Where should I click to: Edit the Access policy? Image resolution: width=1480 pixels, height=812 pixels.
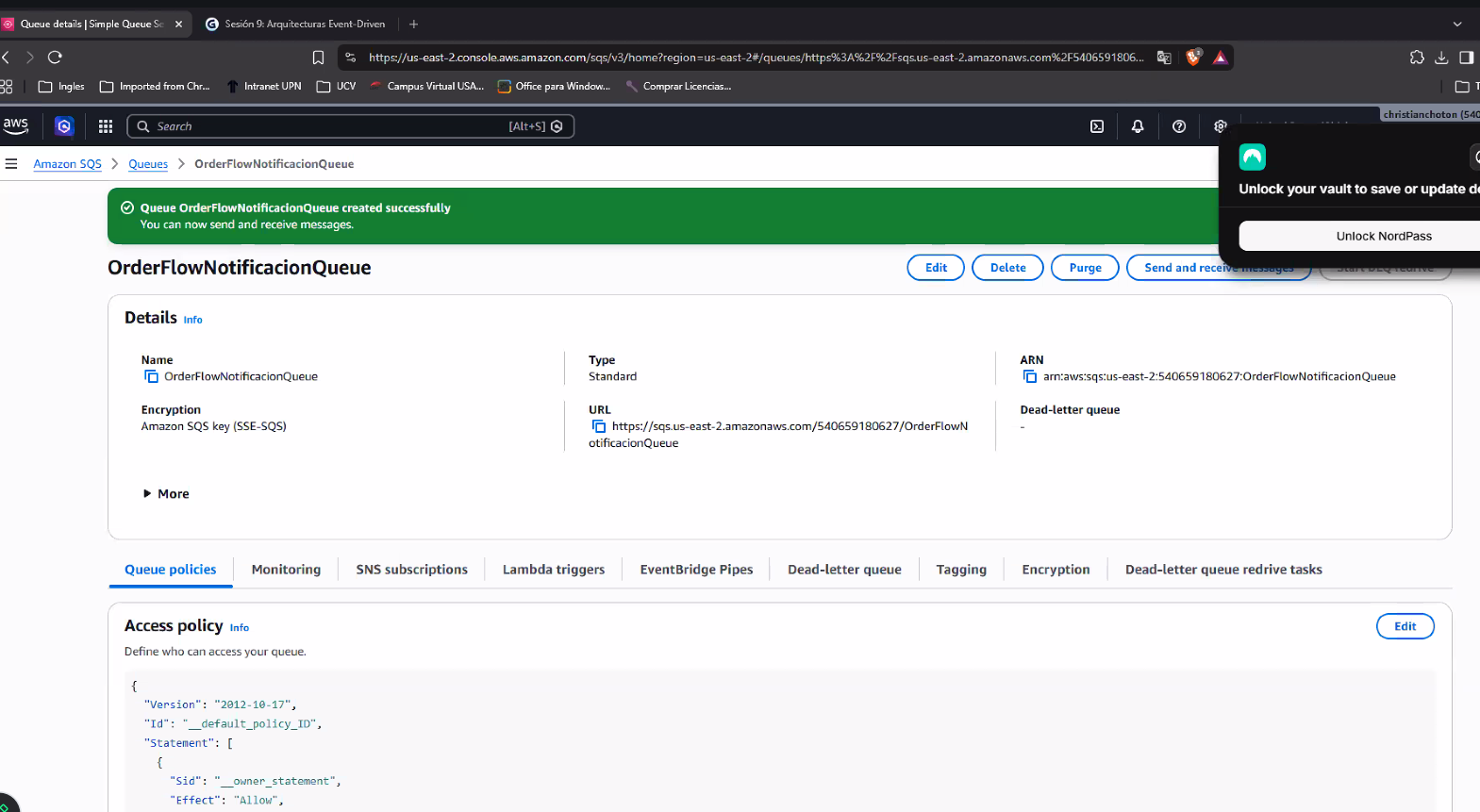(x=1405, y=626)
